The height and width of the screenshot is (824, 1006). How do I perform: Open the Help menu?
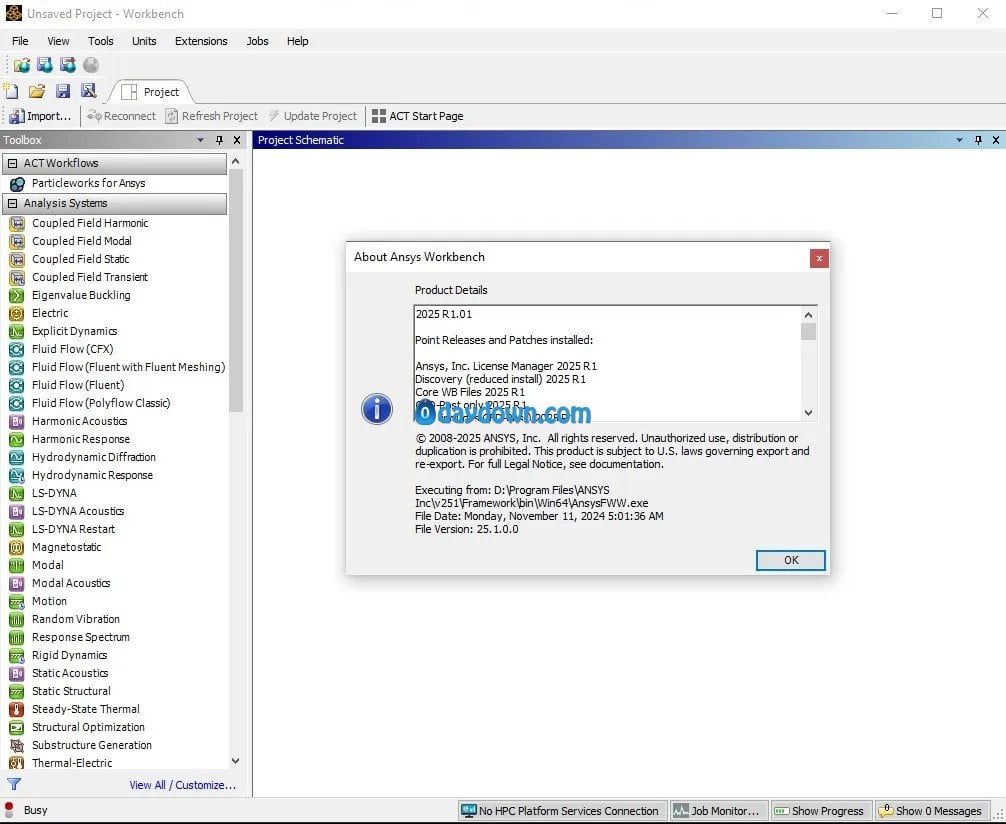click(297, 41)
